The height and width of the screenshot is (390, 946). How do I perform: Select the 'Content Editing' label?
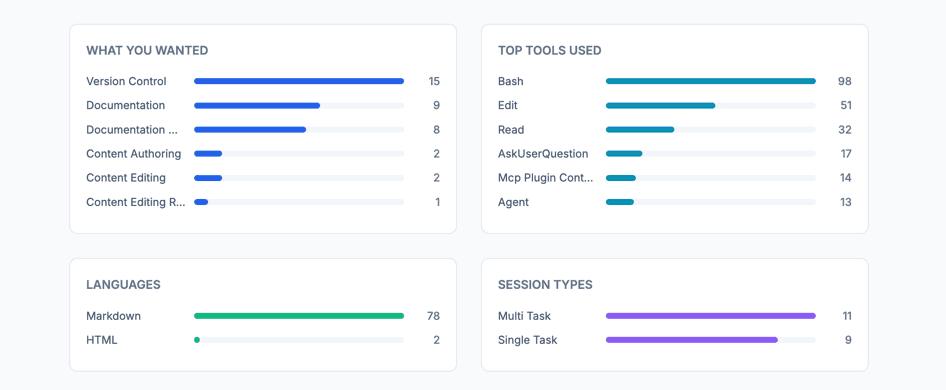click(x=126, y=177)
